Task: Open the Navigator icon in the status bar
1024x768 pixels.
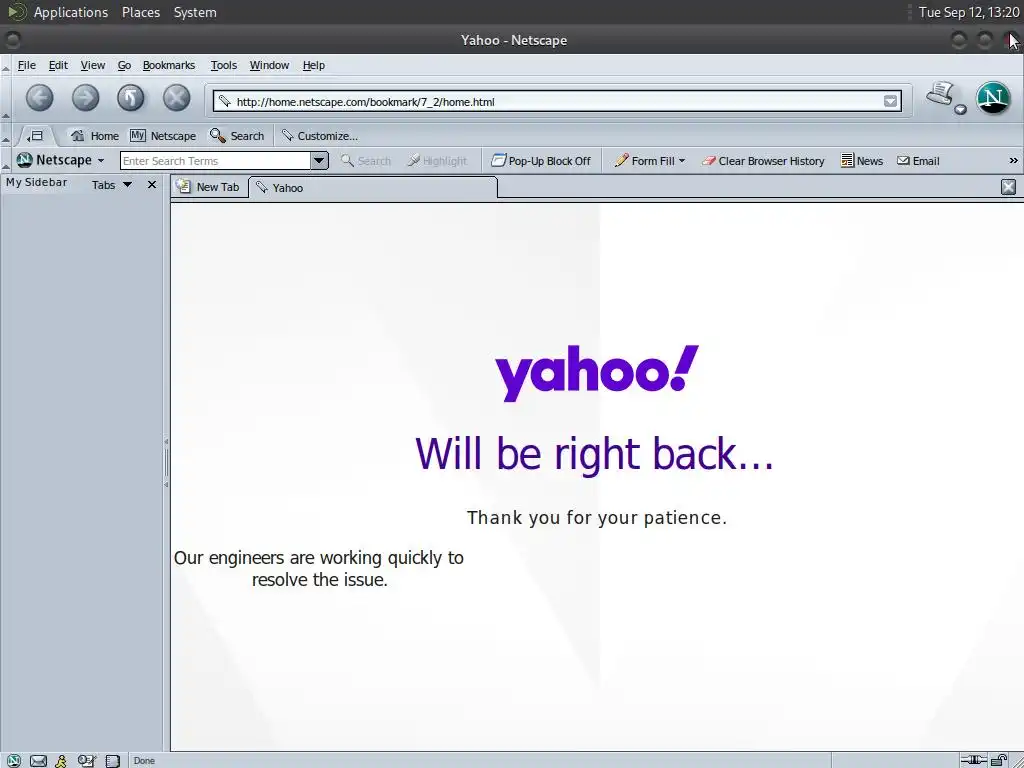Action: [14, 760]
